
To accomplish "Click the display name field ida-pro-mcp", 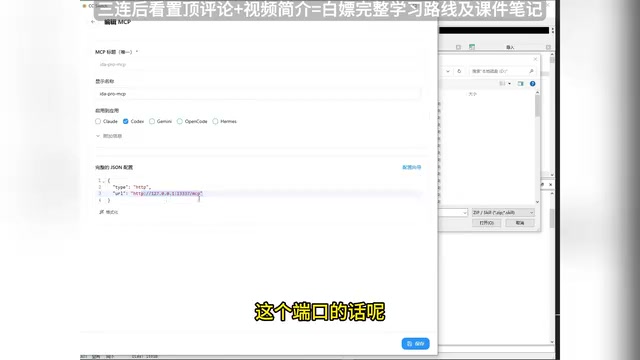I will [x=257, y=94].
